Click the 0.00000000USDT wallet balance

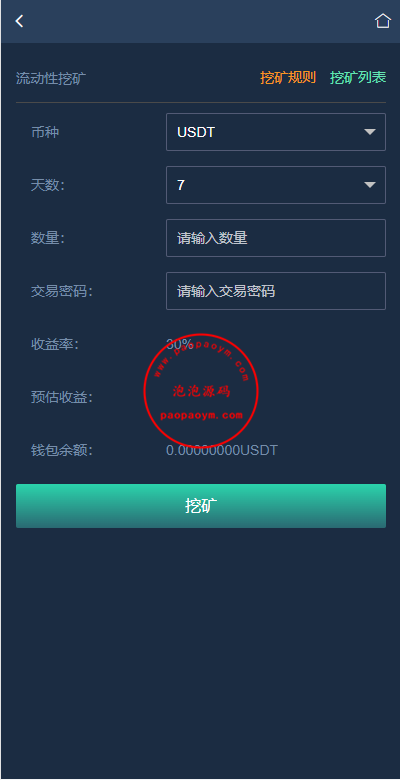(221, 451)
